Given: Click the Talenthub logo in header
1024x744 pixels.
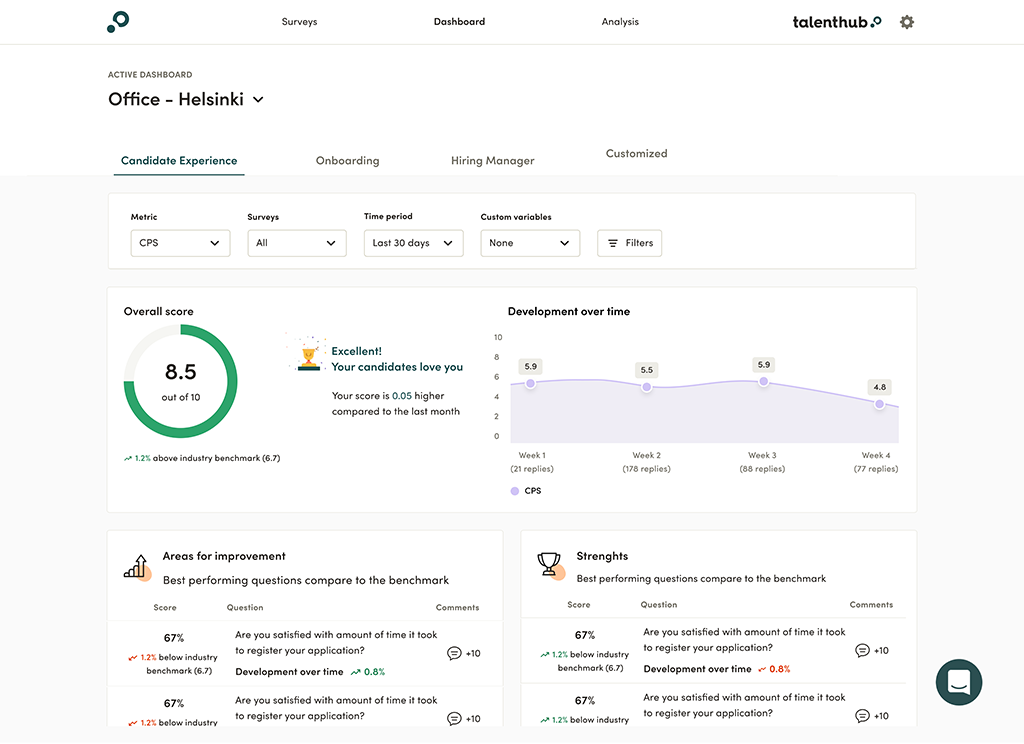Looking at the screenshot, I should coord(837,22).
